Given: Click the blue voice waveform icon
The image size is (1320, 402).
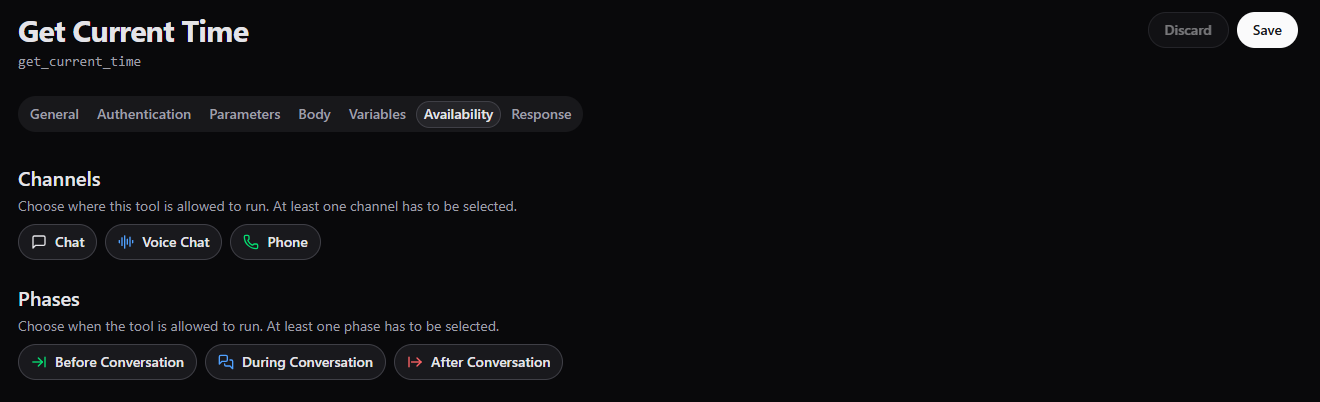Looking at the screenshot, I should click(126, 242).
